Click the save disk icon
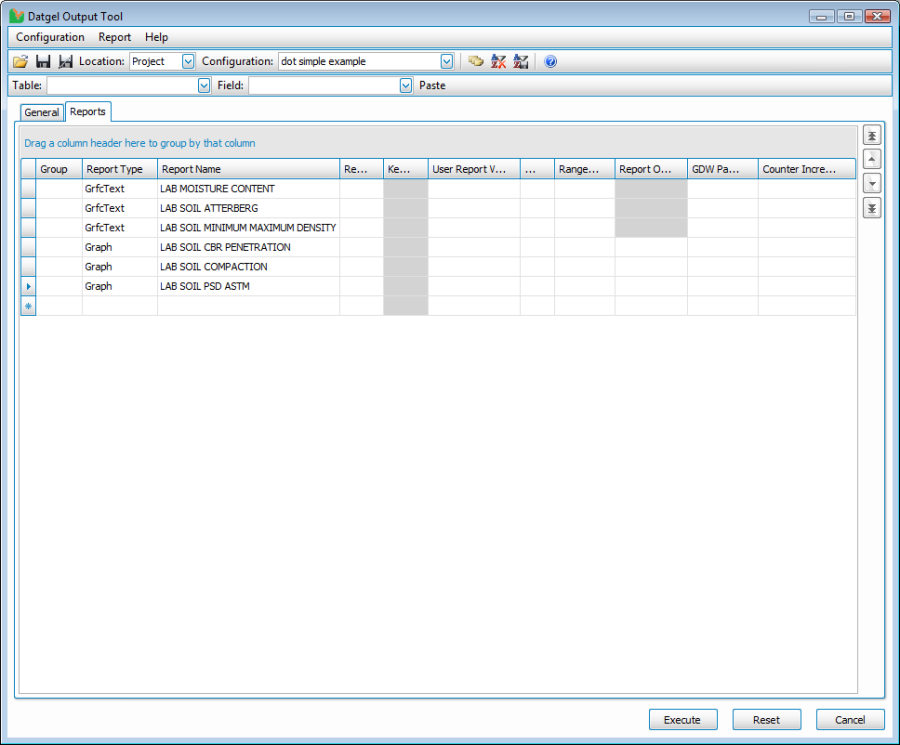This screenshot has width=900, height=745. 43,61
